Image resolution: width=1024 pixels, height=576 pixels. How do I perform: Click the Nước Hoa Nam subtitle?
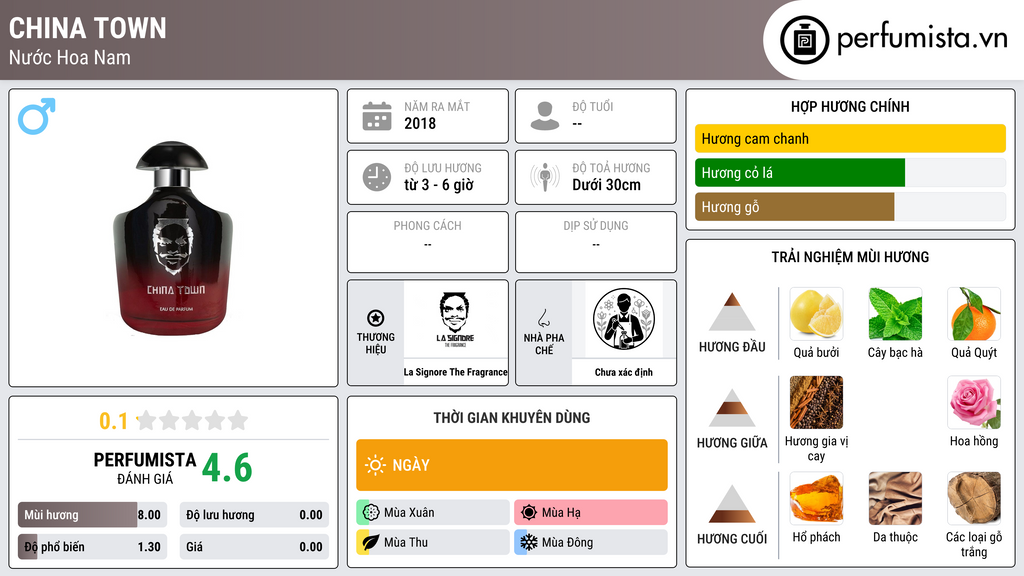point(69,57)
